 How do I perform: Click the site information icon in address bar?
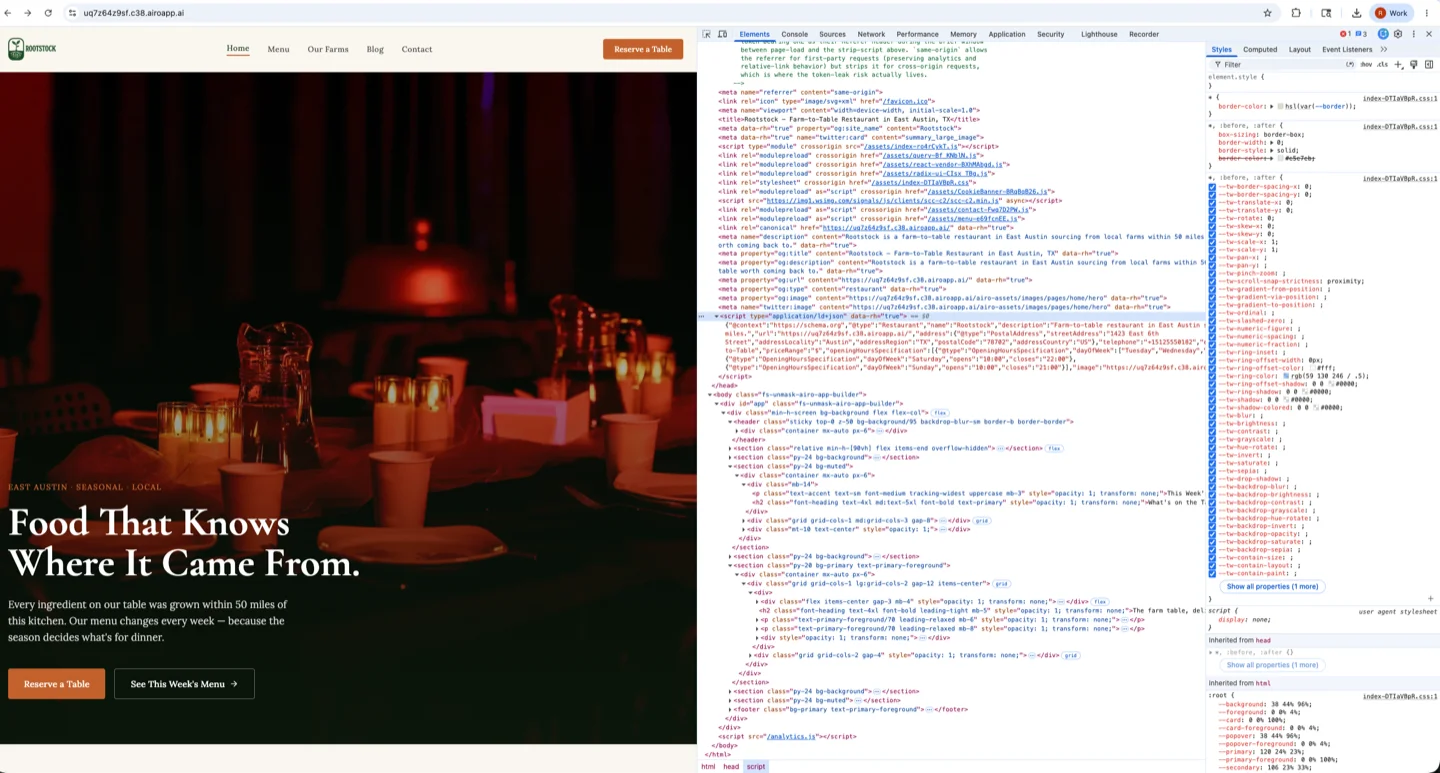pos(72,13)
